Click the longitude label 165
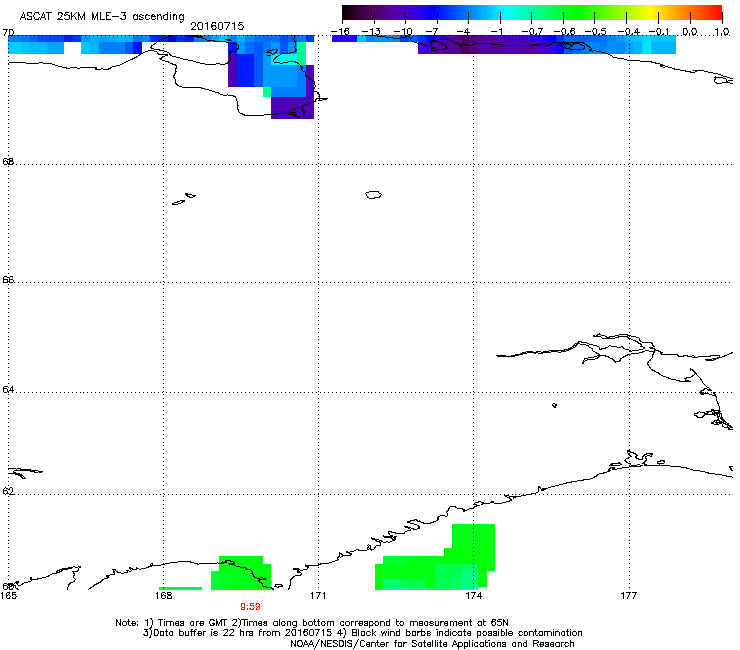740x650 pixels. point(8,596)
